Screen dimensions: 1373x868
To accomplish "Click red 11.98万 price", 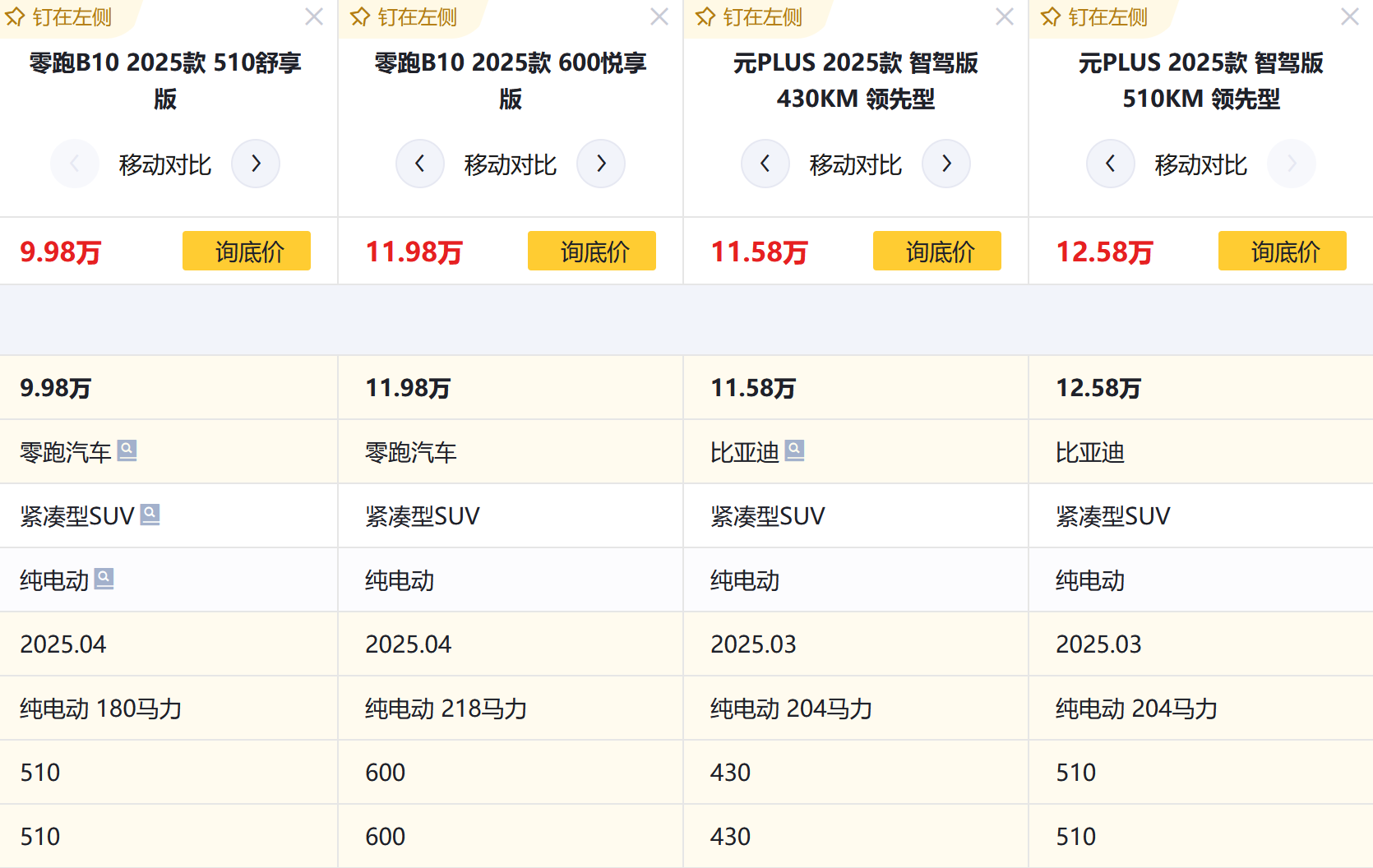I will 414,252.
